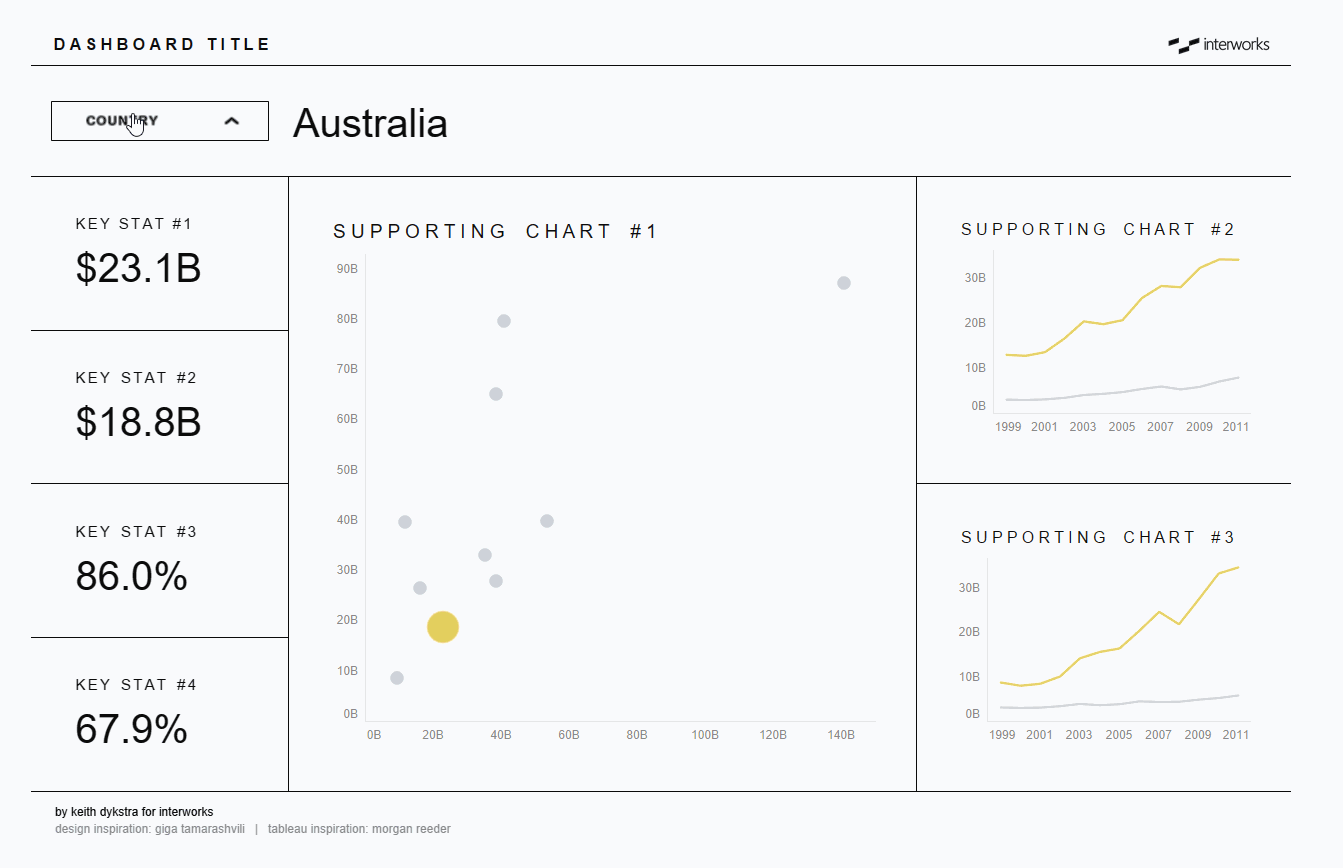
Task: Click the '120B' x-axis label
Action: tap(773, 735)
